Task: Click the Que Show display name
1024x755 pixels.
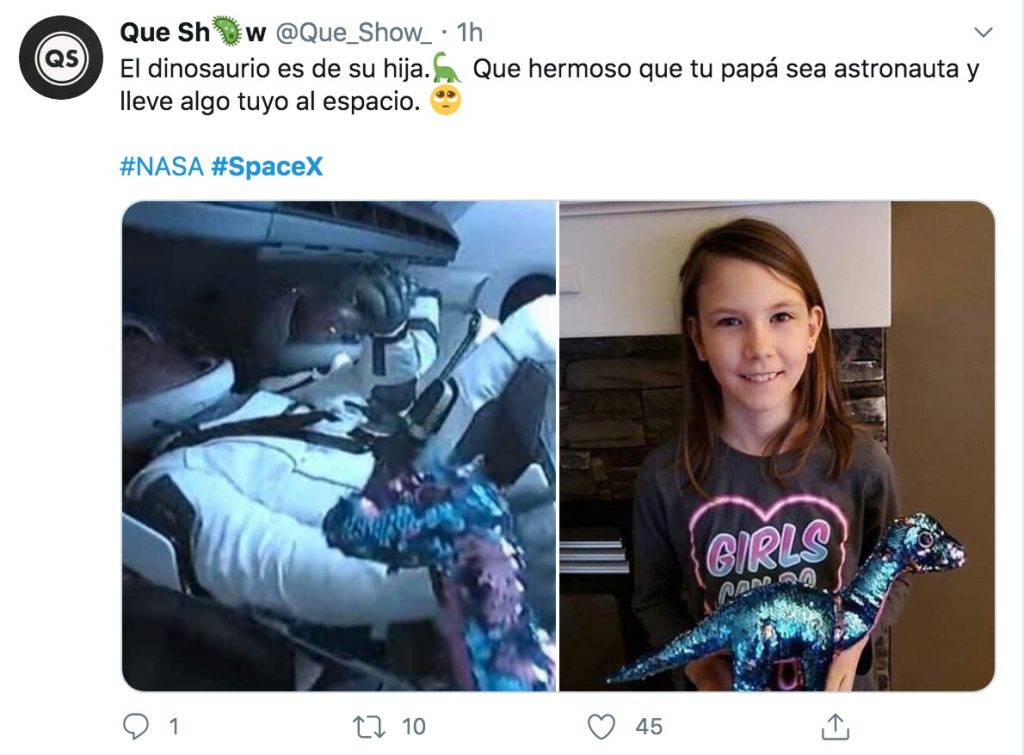Action: [x=193, y=33]
